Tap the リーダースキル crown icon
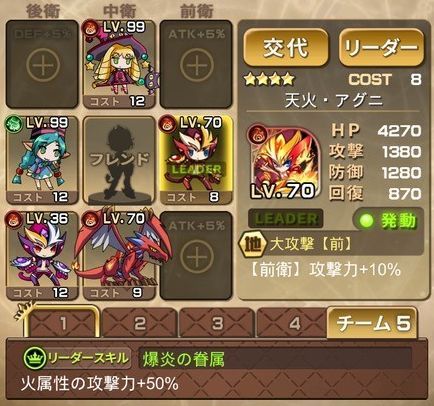Screen dimensions: 434x406 coord(34,358)
